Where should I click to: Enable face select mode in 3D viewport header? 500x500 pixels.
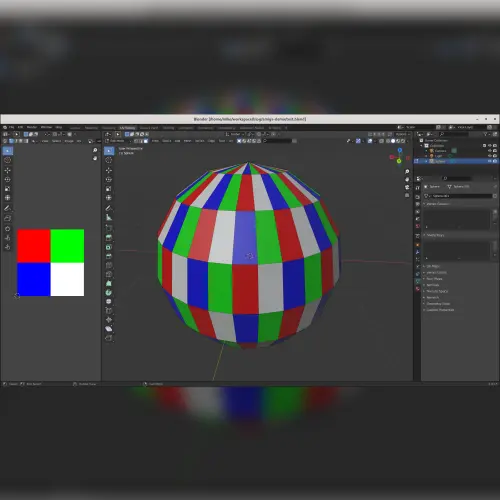tap(146, 141)
